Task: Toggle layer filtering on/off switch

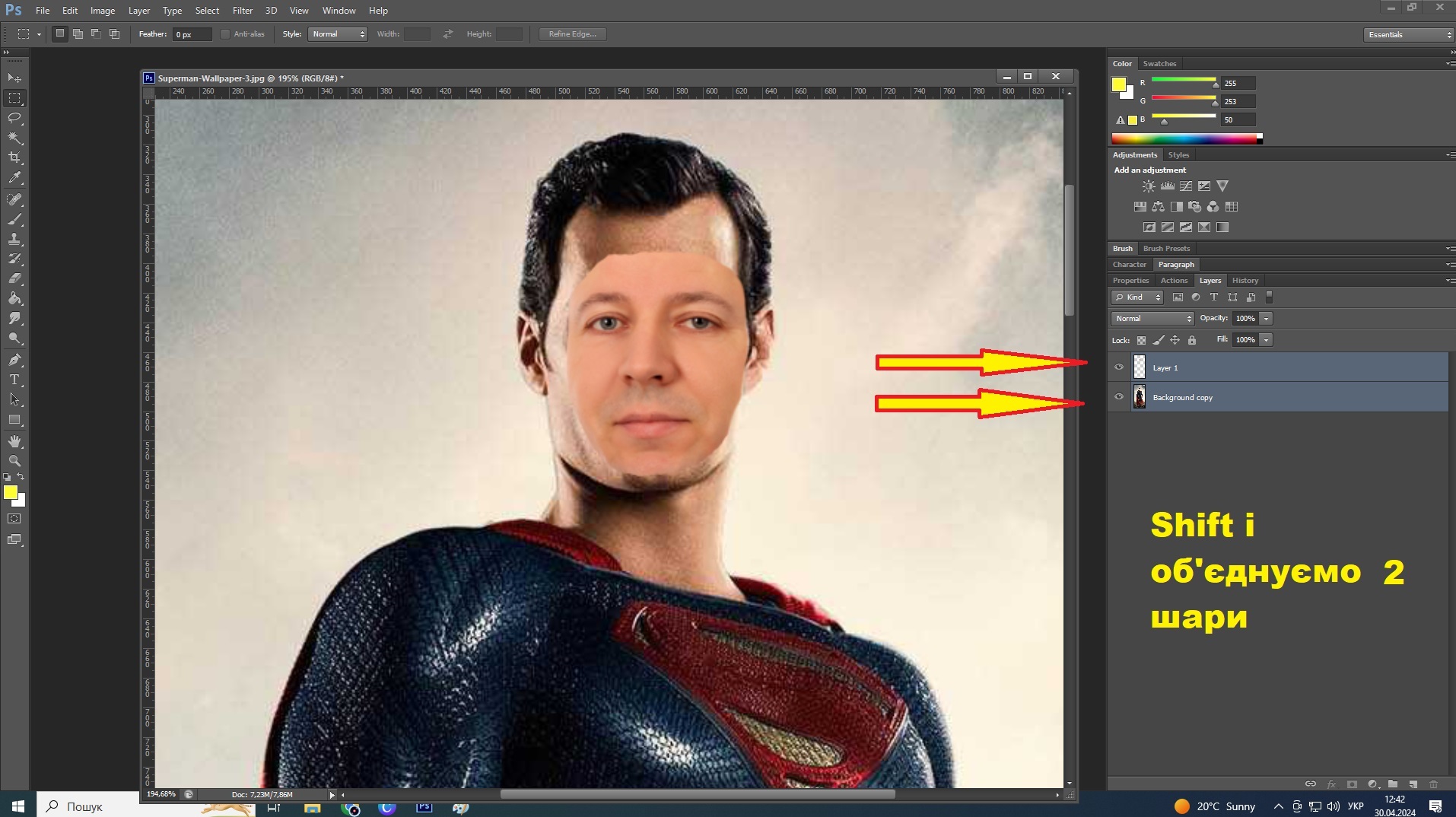Action: (x=1269, y=297)
